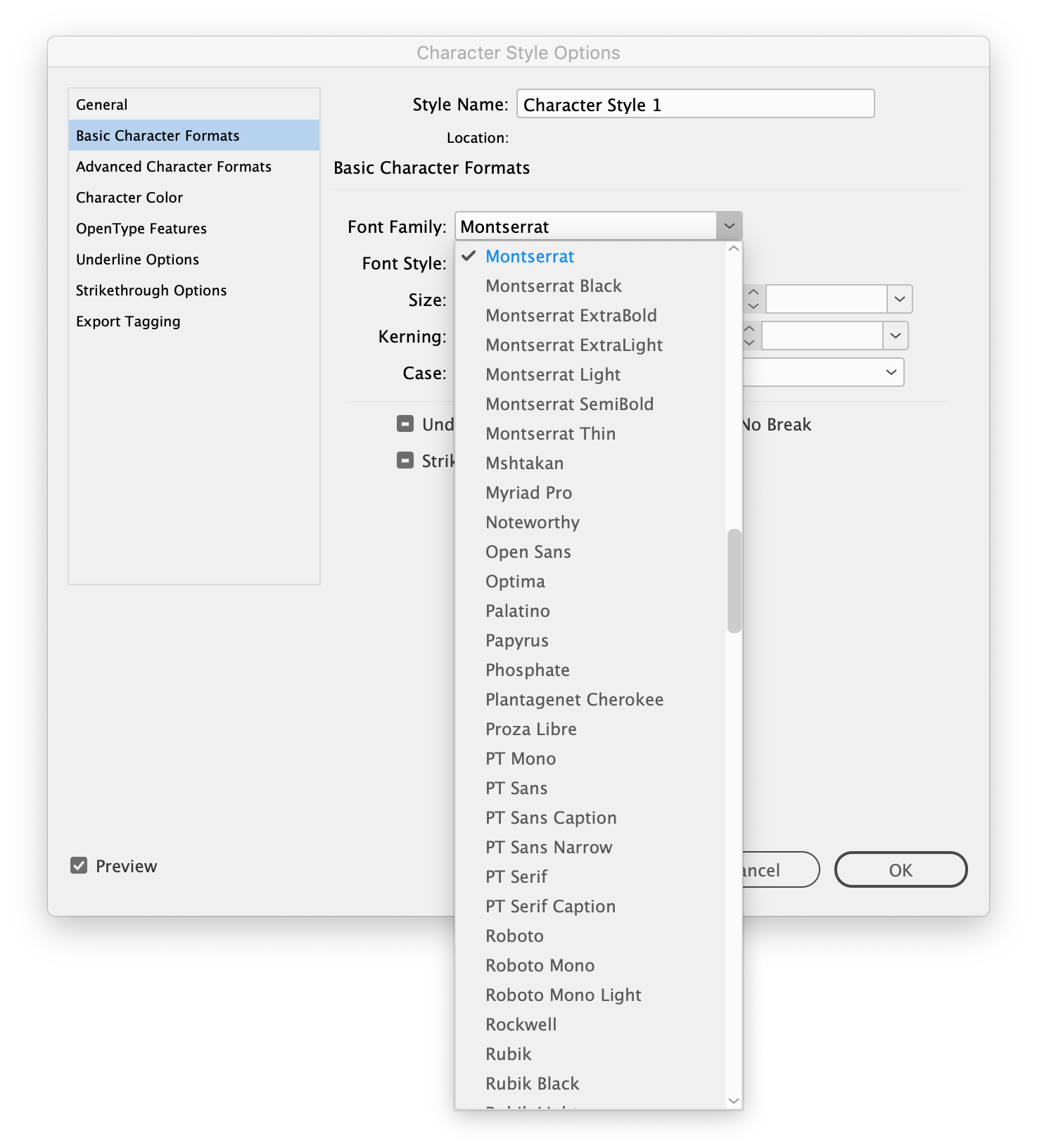Image resolution: width=1037 pixels, height=1148 pixels.
Task: Select Mshtakan font
Action: click(590, 464)
